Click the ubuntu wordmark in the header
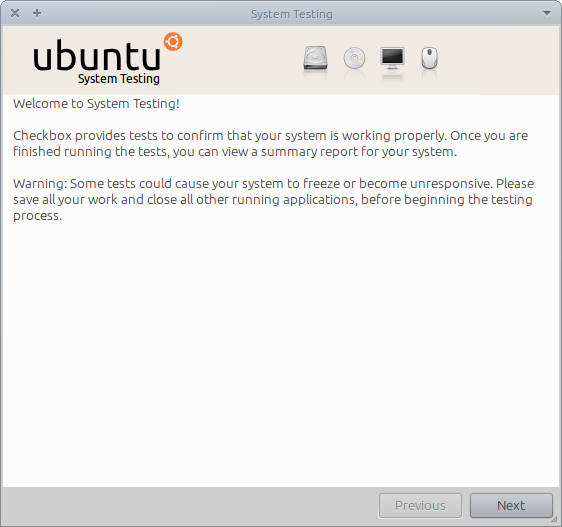 click(x=97, y=55)
